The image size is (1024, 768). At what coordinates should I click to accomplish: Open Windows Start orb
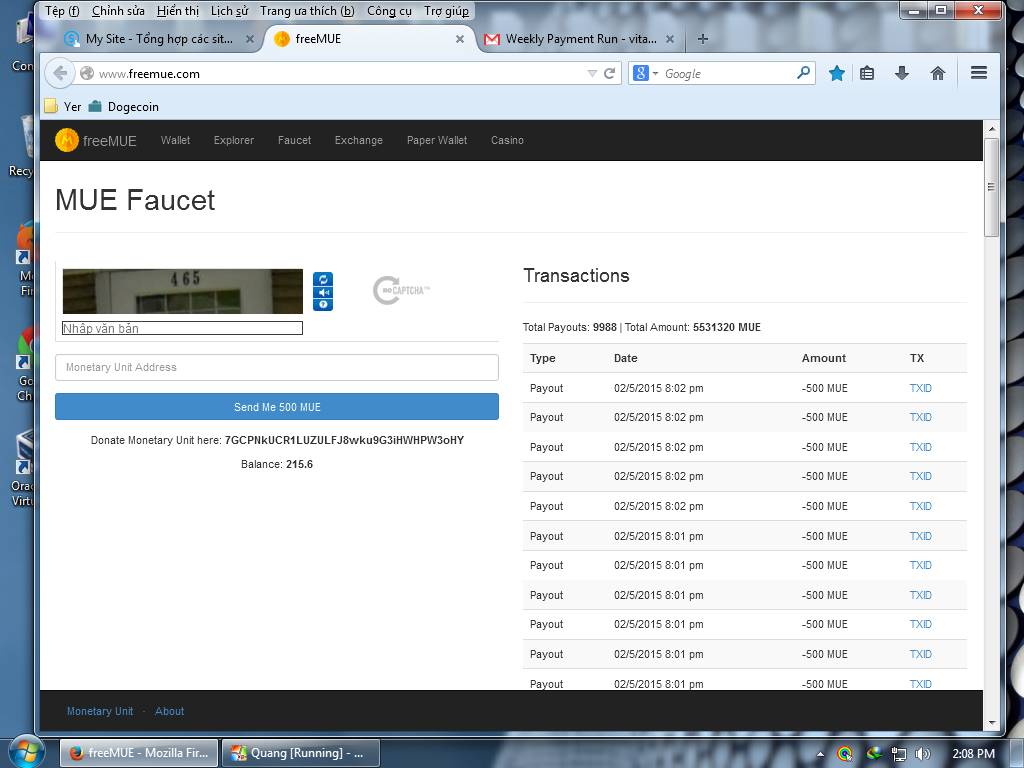click(x=25, y=752)
